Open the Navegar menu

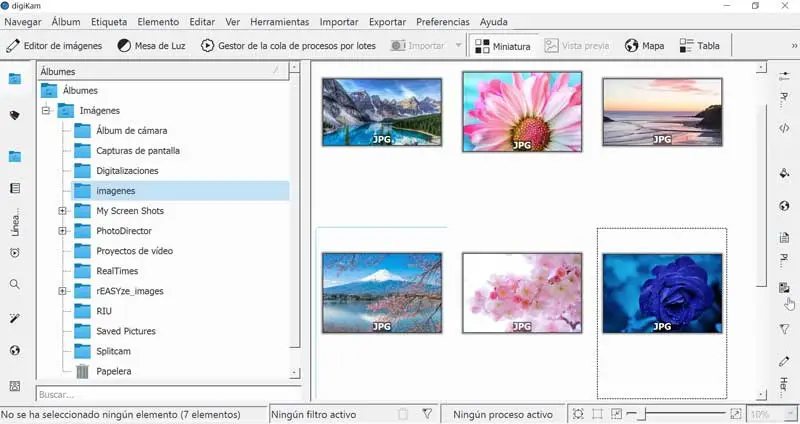point(23,22)
